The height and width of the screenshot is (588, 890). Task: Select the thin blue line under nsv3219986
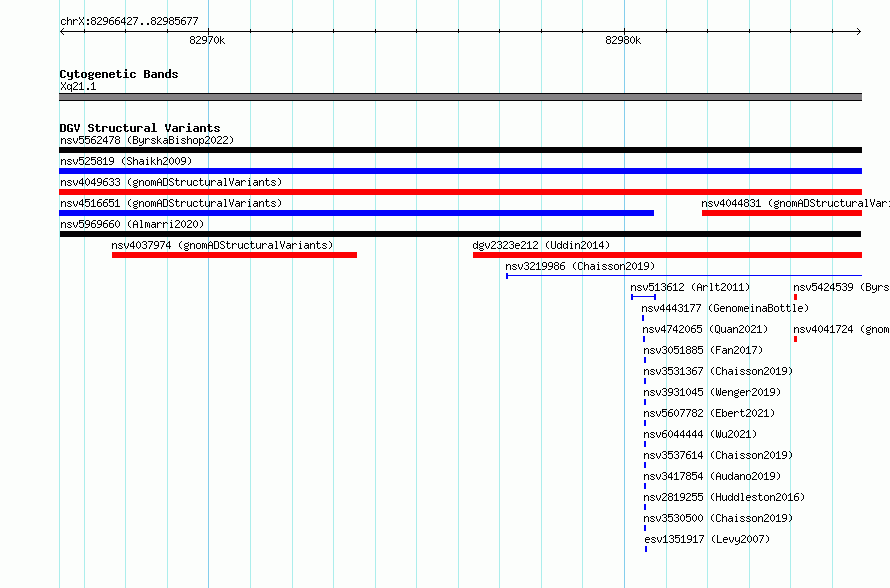(x=684, y=276)
